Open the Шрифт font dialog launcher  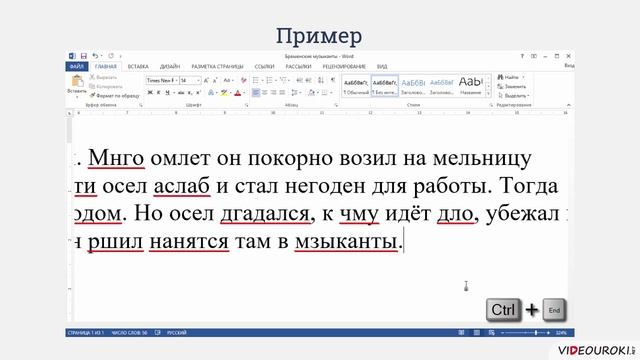tap(247, 105)
